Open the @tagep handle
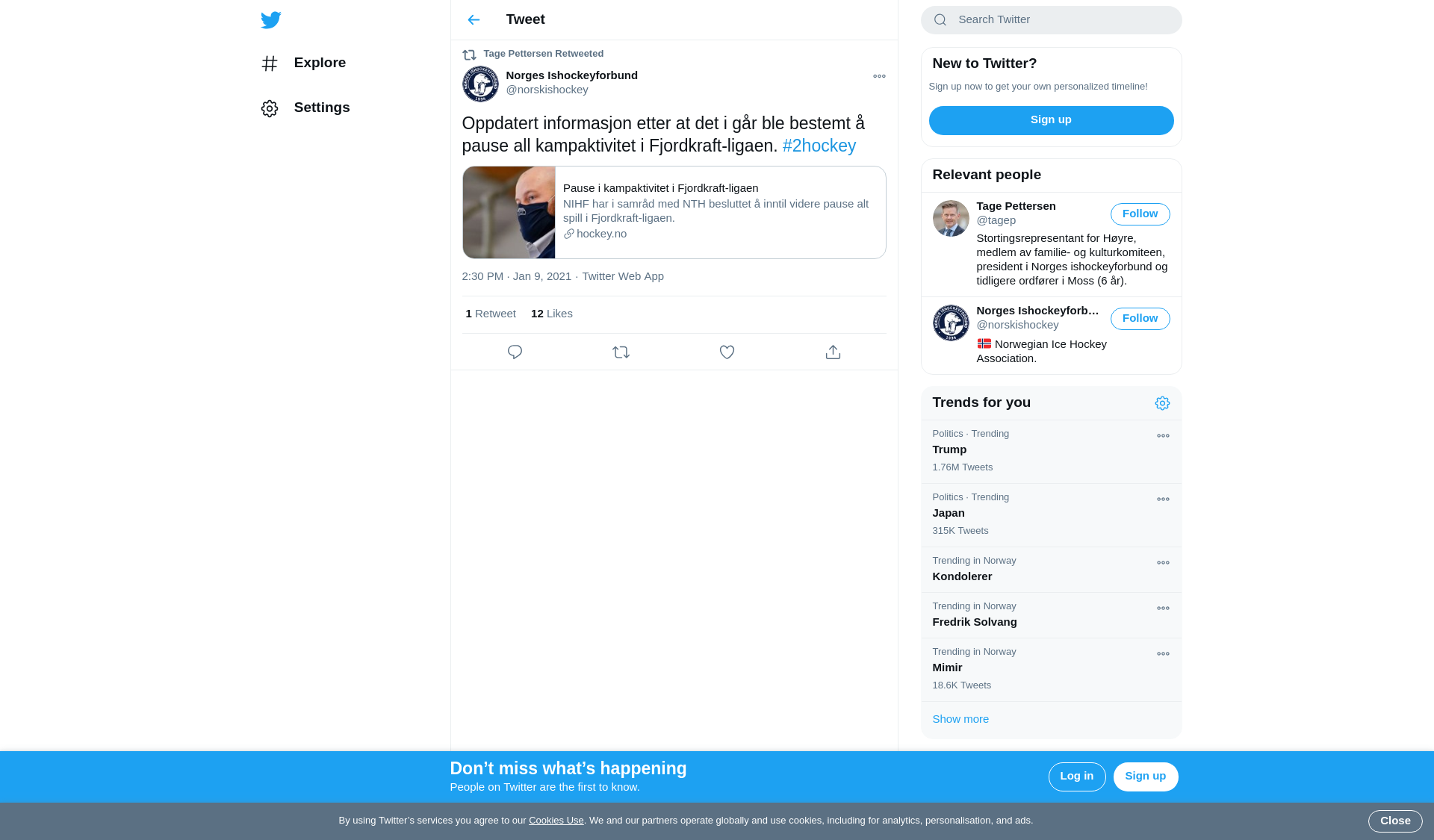The width and height of the screenshot is (1434, 840). 996,220
